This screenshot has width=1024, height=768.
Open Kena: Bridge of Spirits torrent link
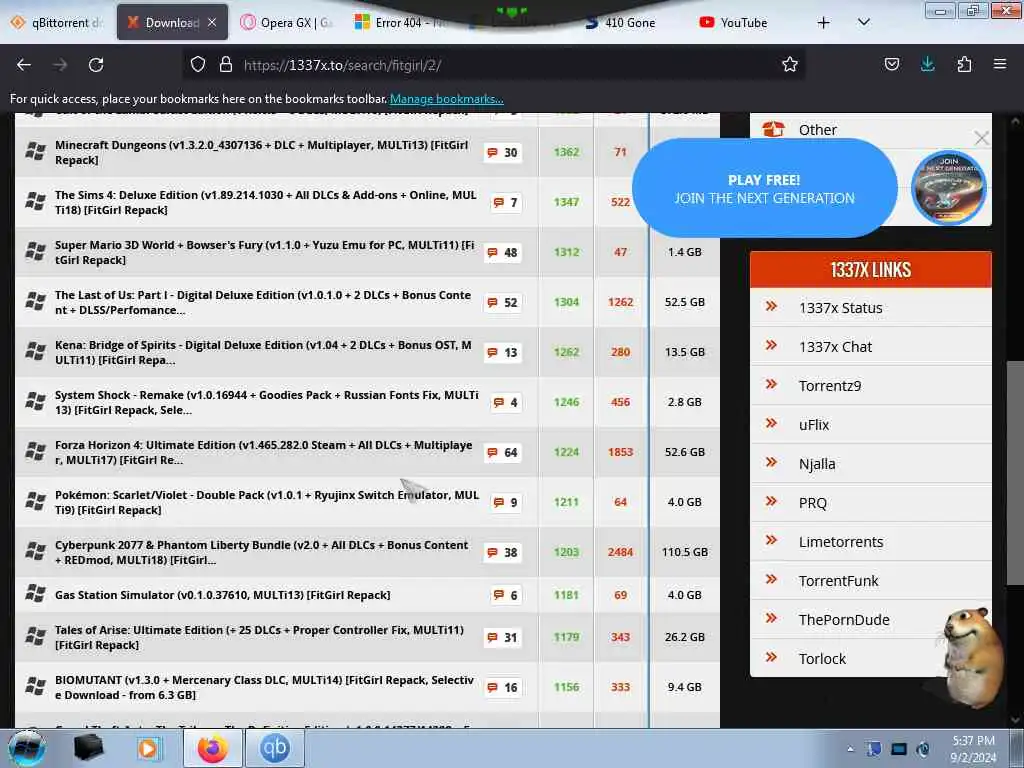coord(263,353)
